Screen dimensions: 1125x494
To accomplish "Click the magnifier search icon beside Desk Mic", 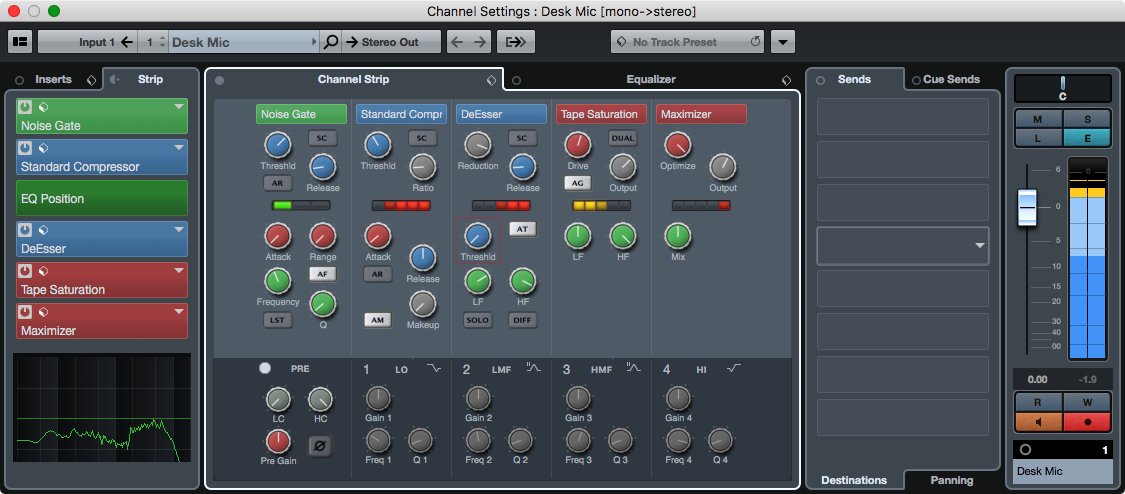I will tap(331, 42).
